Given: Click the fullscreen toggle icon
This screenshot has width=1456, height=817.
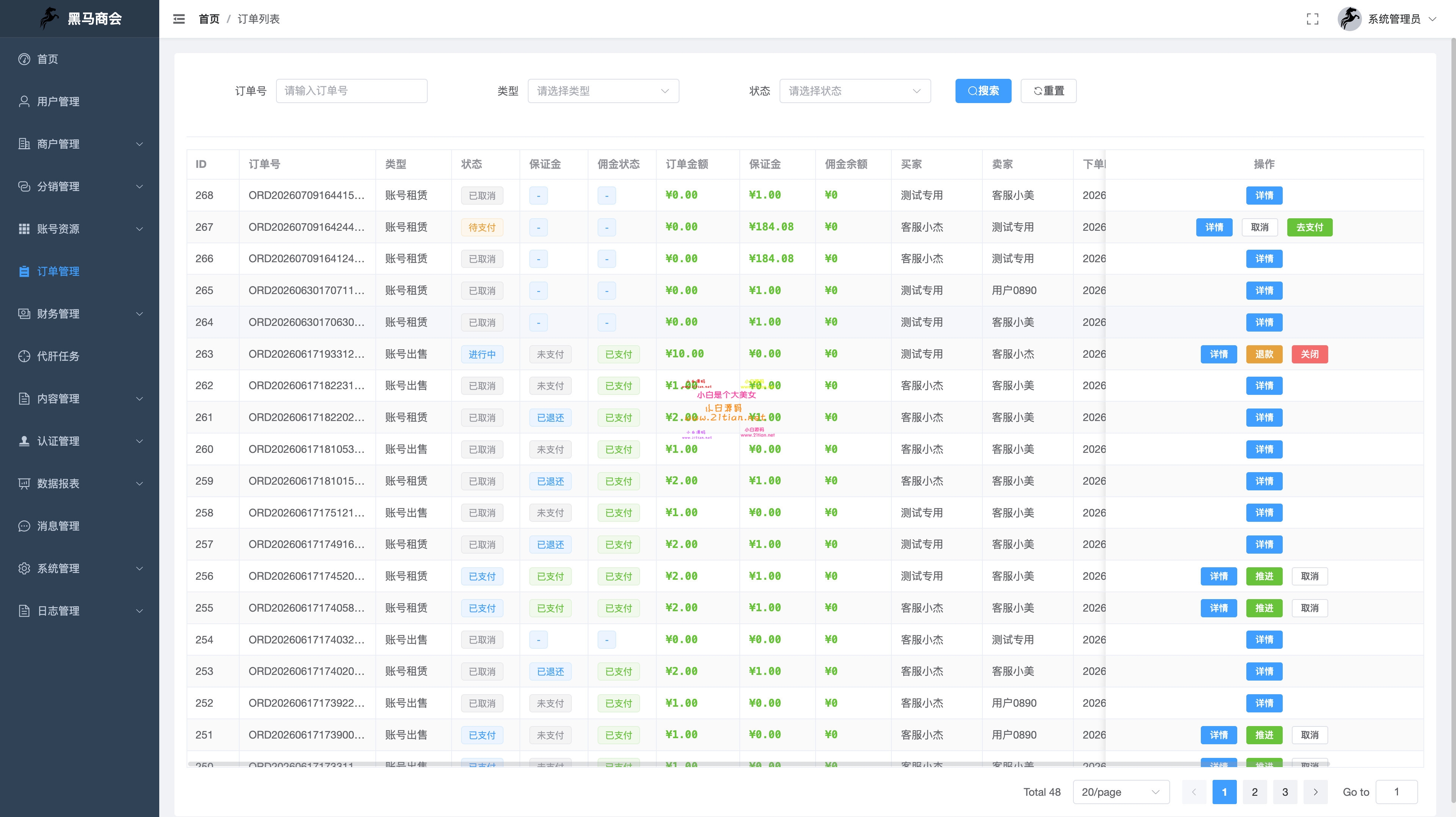Looking at the screenshot, I should pyautogui.click(x=1312, y=19).
